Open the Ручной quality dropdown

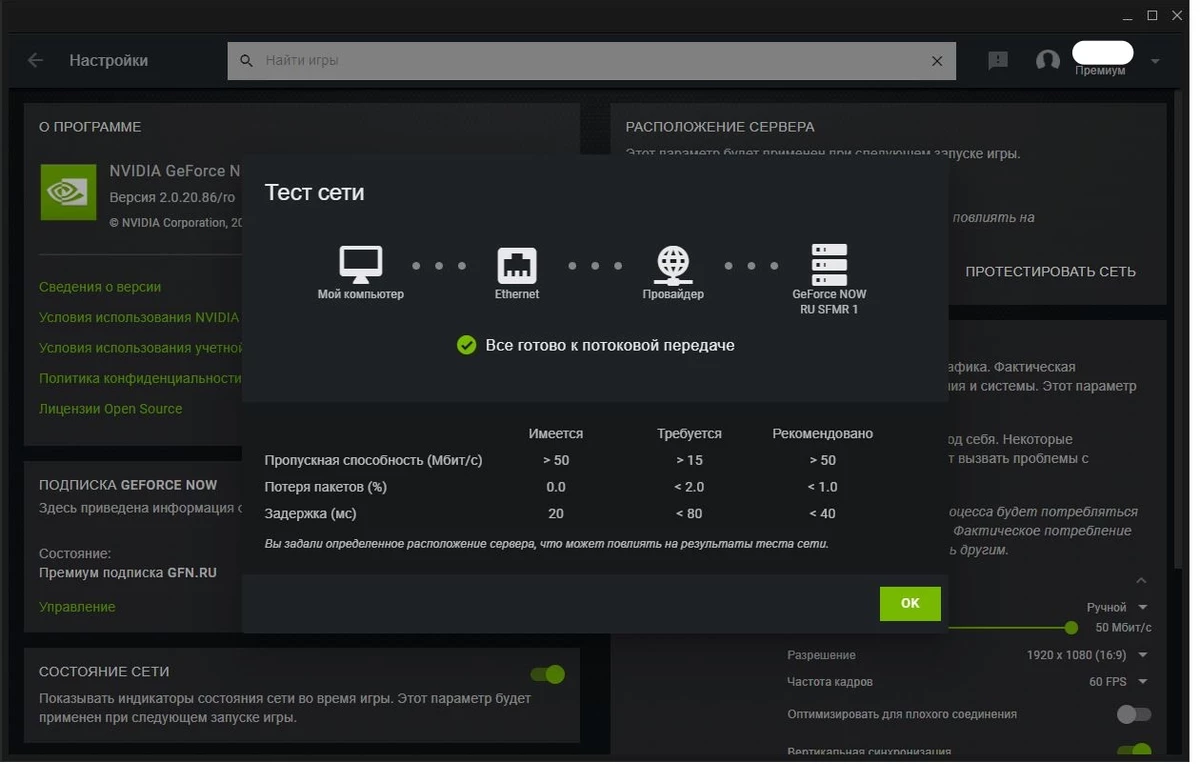coord(1117,607)
